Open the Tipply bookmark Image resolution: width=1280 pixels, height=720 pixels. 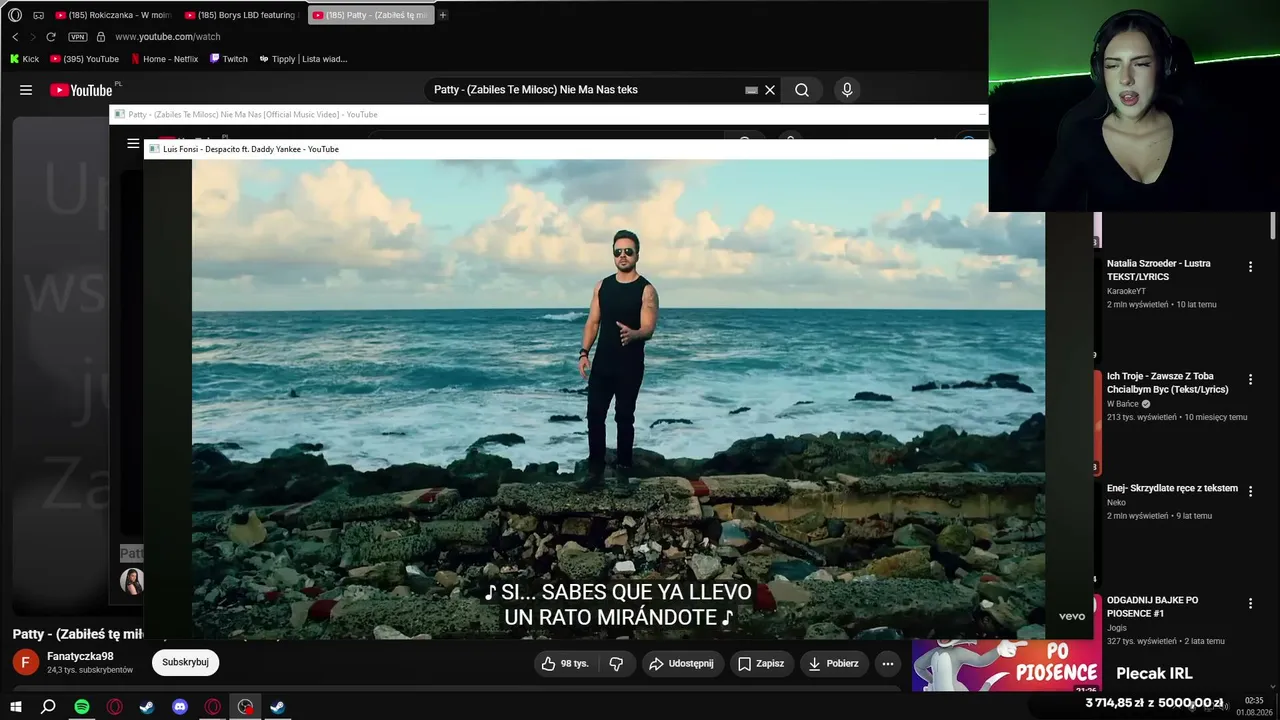pyautogui.click(x=303, y=59)
